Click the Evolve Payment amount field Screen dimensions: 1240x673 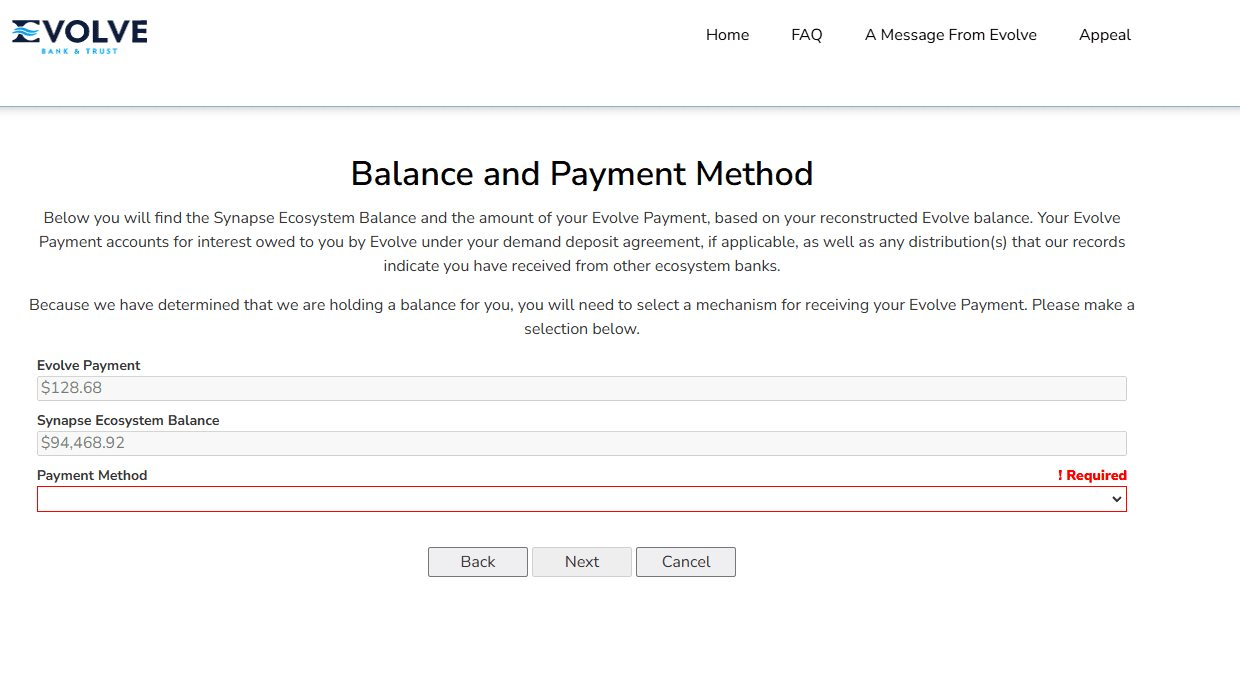pyautogui.click(x=582, y=388)
